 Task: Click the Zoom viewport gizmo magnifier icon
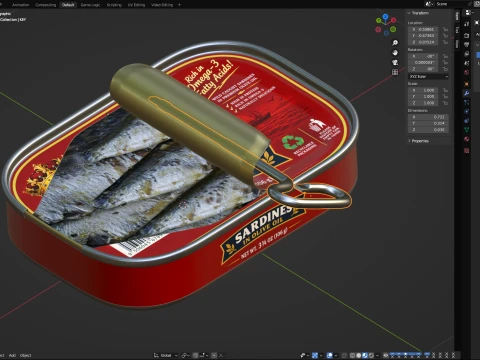click(395, 43)
